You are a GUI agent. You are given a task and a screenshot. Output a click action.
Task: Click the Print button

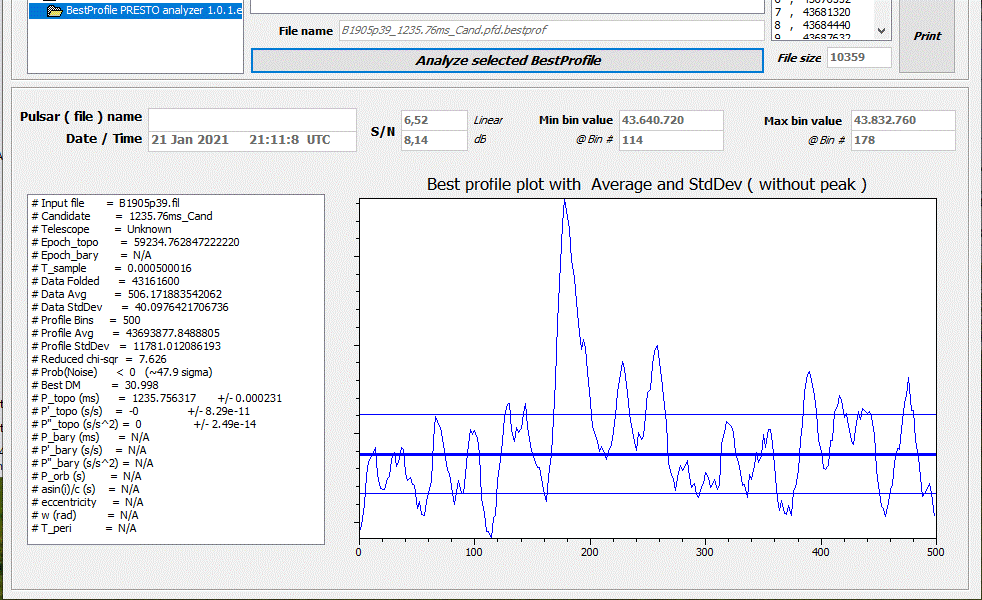tap(927, 36)
